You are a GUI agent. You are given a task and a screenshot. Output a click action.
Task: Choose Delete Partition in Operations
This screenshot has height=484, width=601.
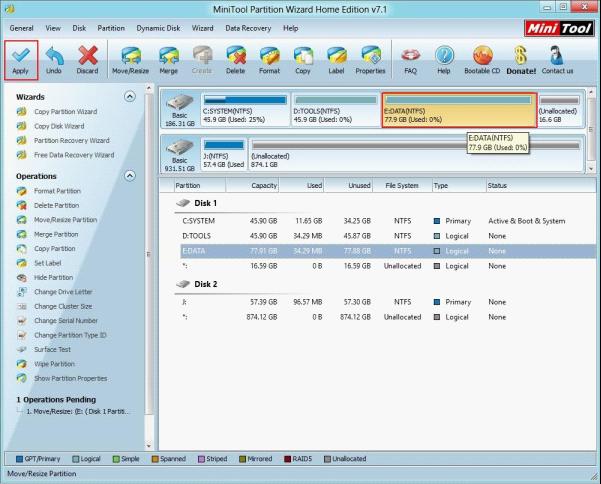pyautogui.click(x=56, y=205)
